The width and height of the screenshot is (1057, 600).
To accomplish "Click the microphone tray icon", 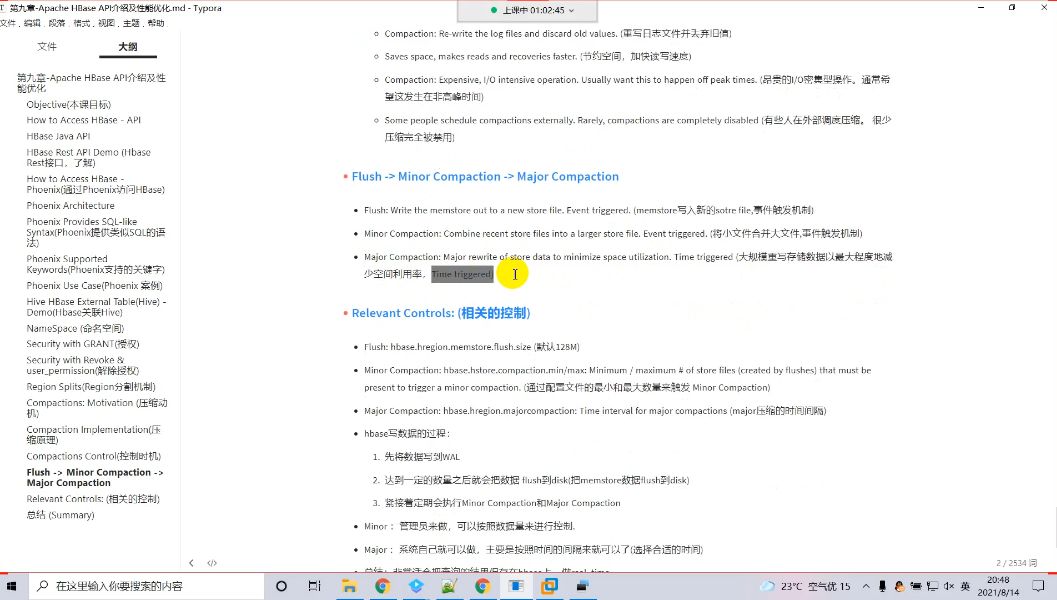I will (882, 587).
